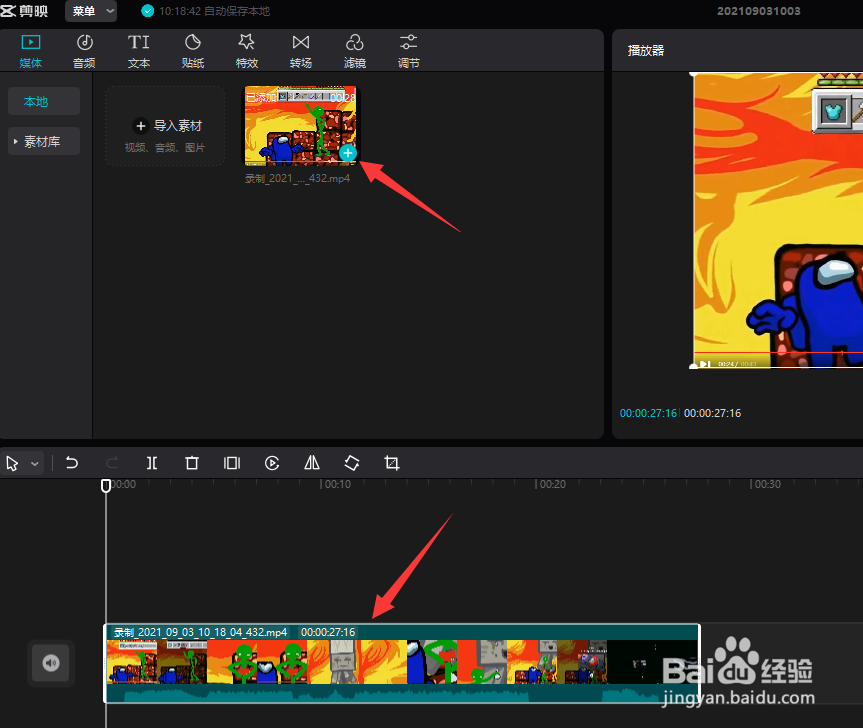This screenshot has width=863, height=728.
Task: Click the crop icon
Action: pyautogui.click(x=391, y=463)
